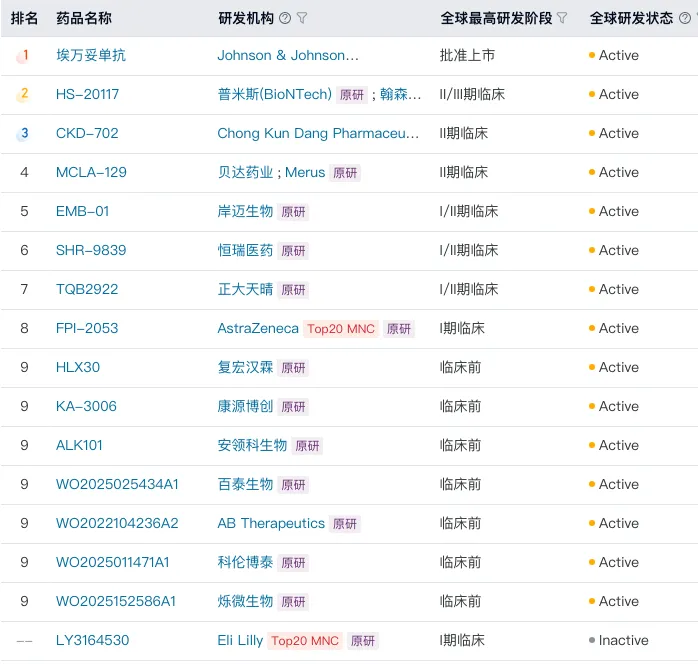
Task: Click the 原研 tag next to AB Therapeutics
Action: click(x=345, y=524)
